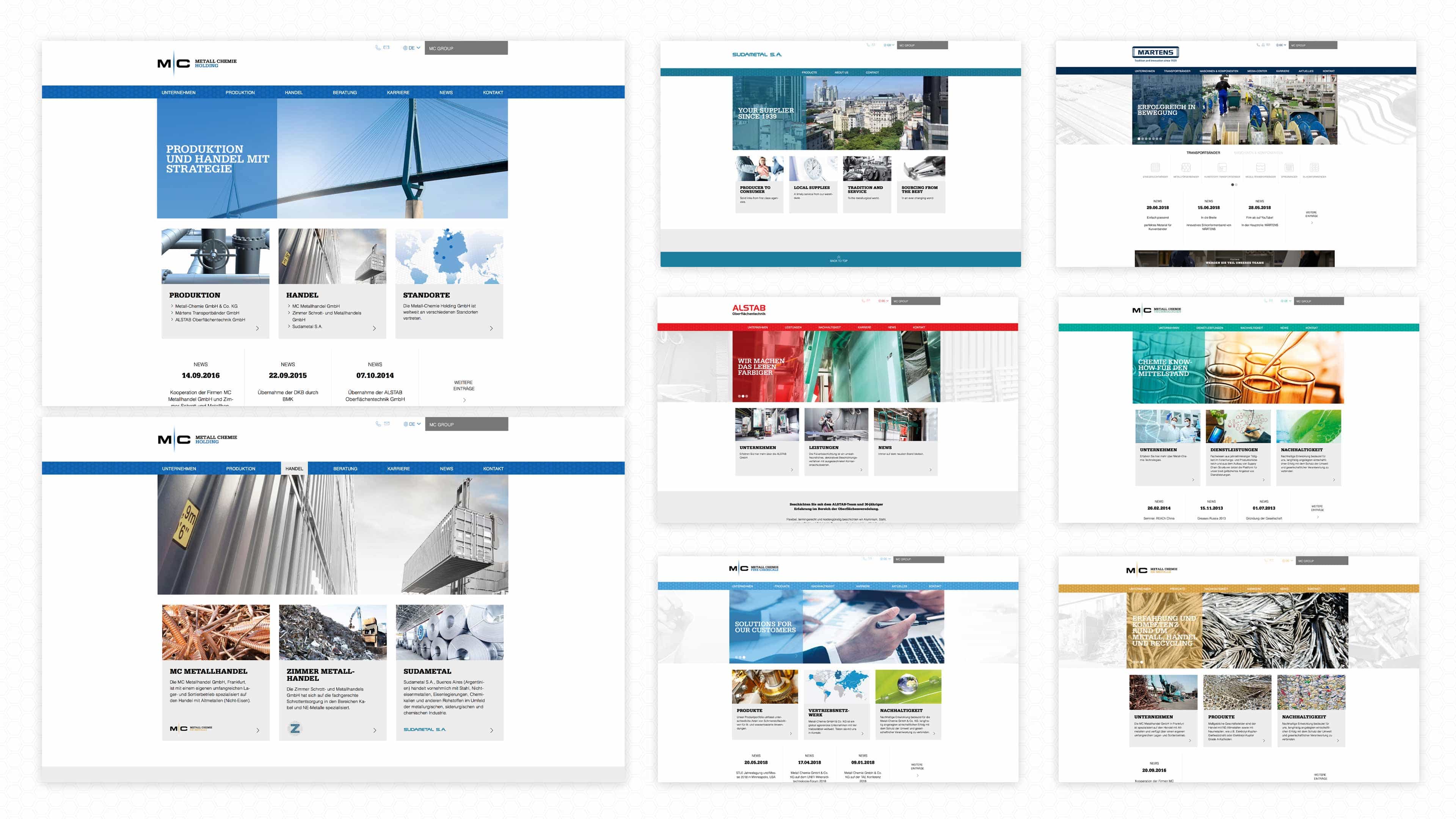The width and height of the screenshot is (1456, 819).
Task: Click the Sudametal S.A. logo inside Sudametal card
Action: click(x=425, y=730)
